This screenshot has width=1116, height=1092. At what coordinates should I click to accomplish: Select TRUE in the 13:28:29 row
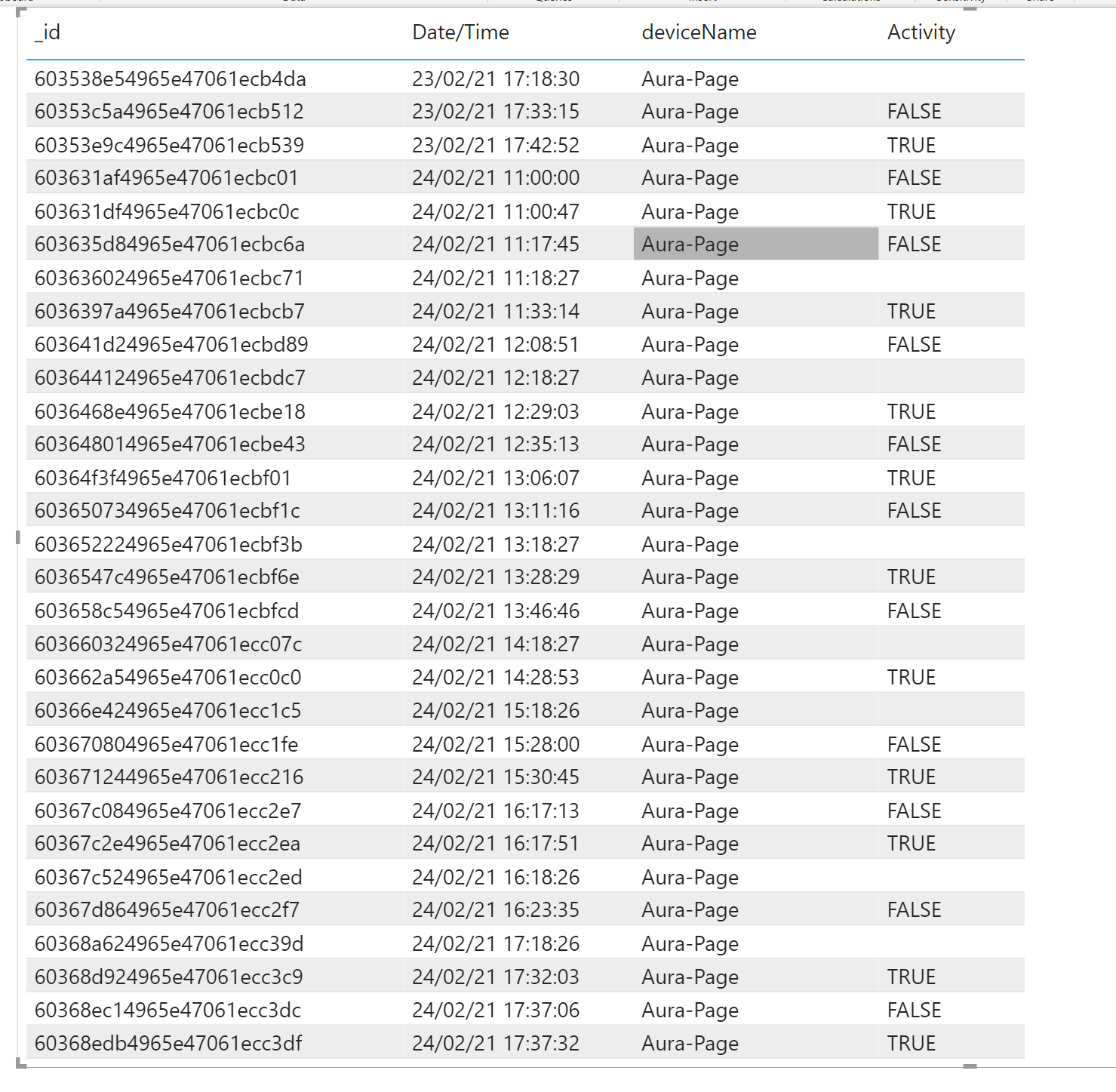coord(912,577)
